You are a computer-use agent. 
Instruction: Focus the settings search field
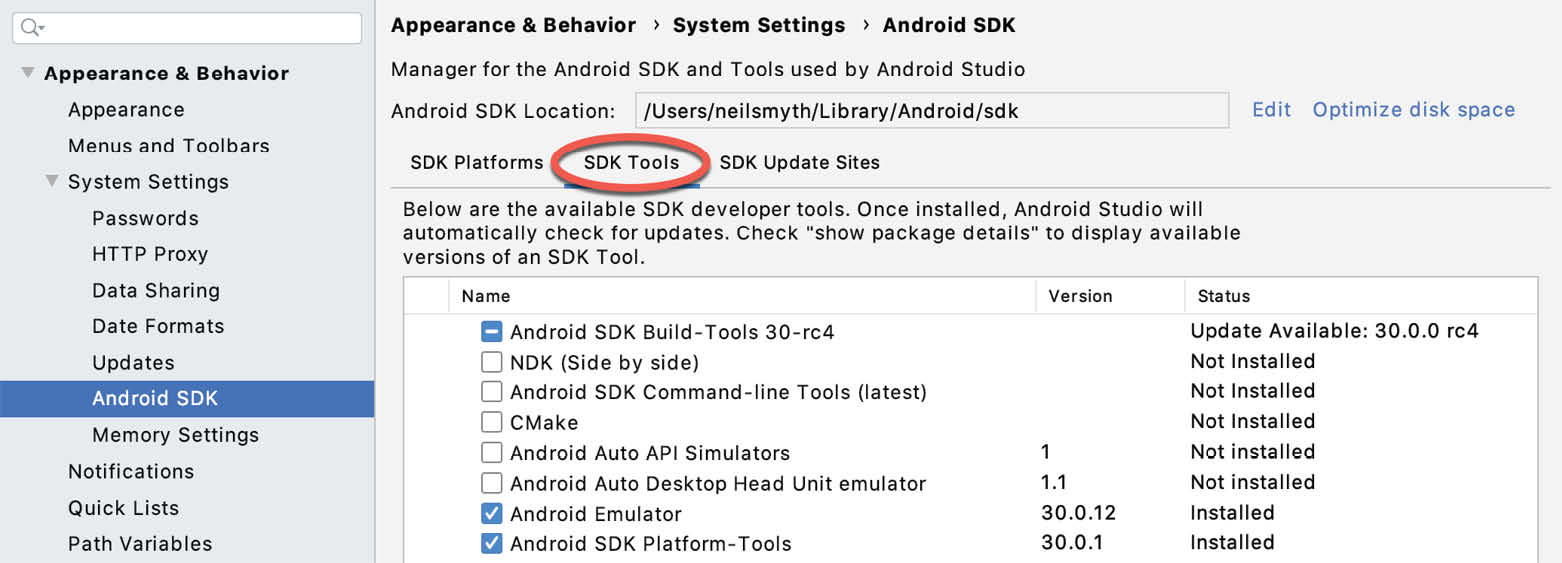pos(187,28)
